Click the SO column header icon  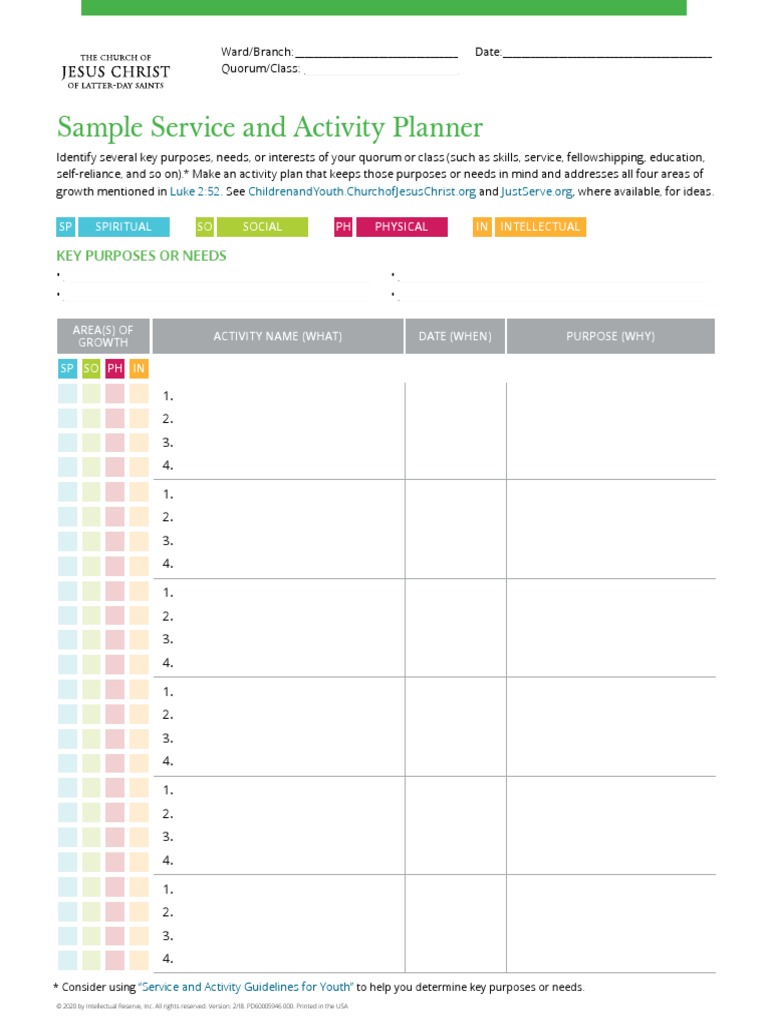click(91, 369)
